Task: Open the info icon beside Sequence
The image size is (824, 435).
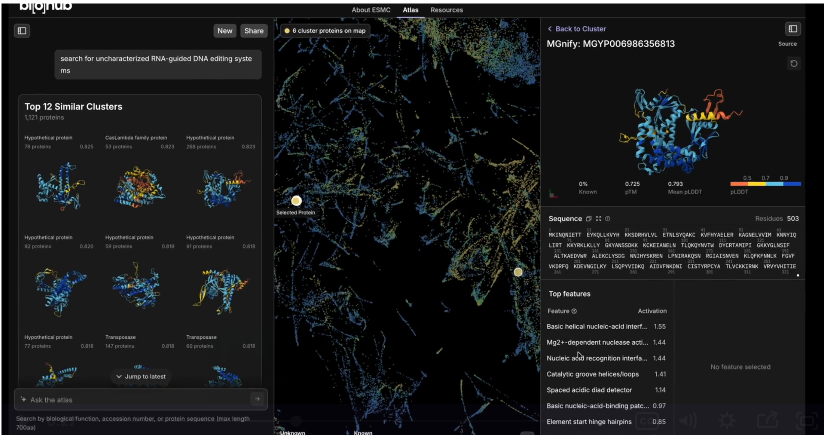Action: coord(607,219)
